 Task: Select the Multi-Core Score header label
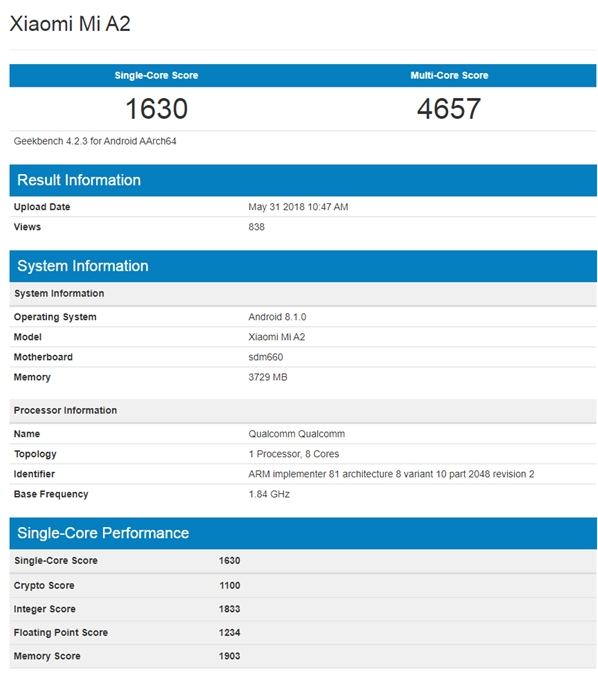[x=449, y=75]
